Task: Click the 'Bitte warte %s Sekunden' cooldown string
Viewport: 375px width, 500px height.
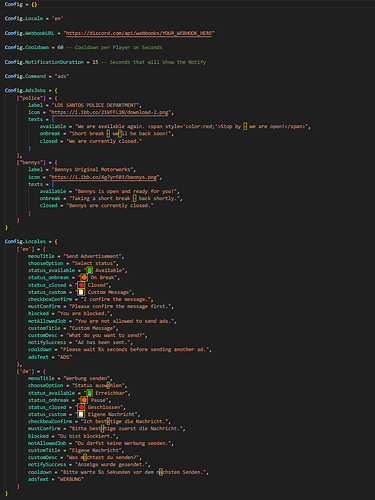Action: click(x=134, y=472)
